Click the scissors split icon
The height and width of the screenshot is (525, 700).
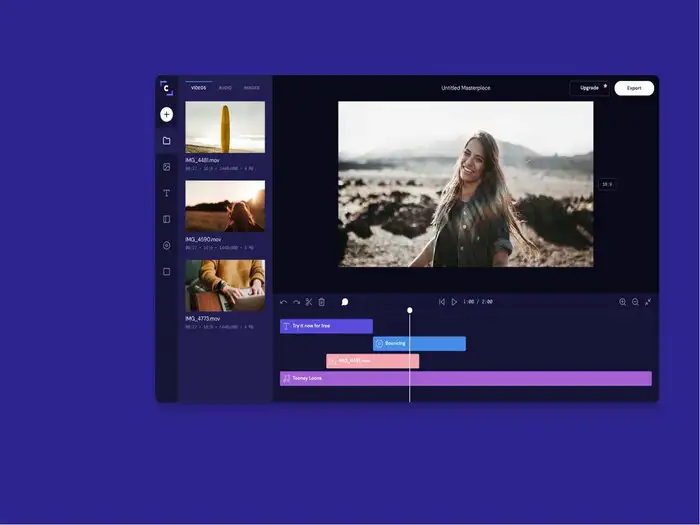[309, 302]
